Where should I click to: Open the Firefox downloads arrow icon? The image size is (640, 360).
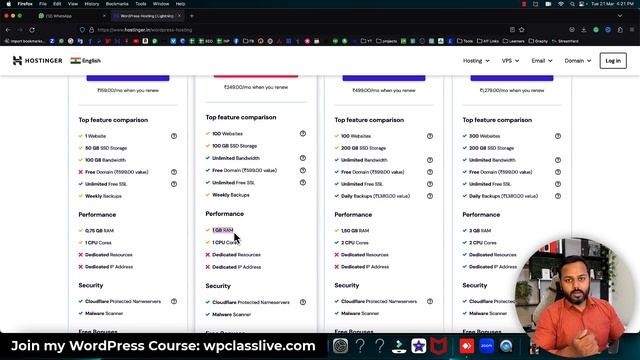[584, 30]
